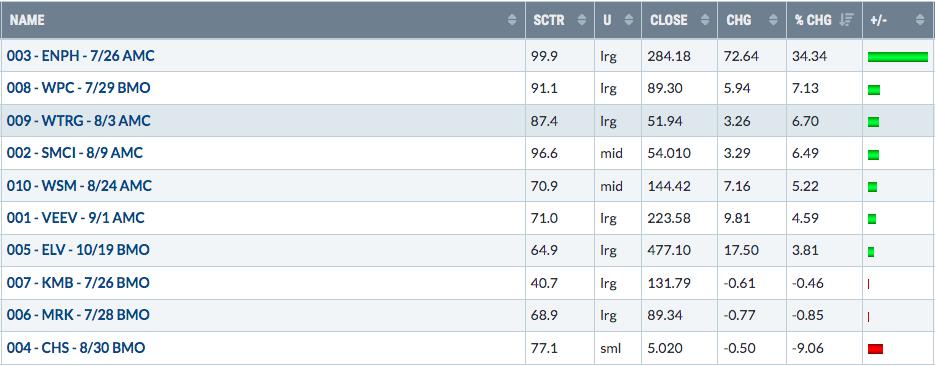
Task: Sort table by NAME column arrows
Action: tap(512, 20)
